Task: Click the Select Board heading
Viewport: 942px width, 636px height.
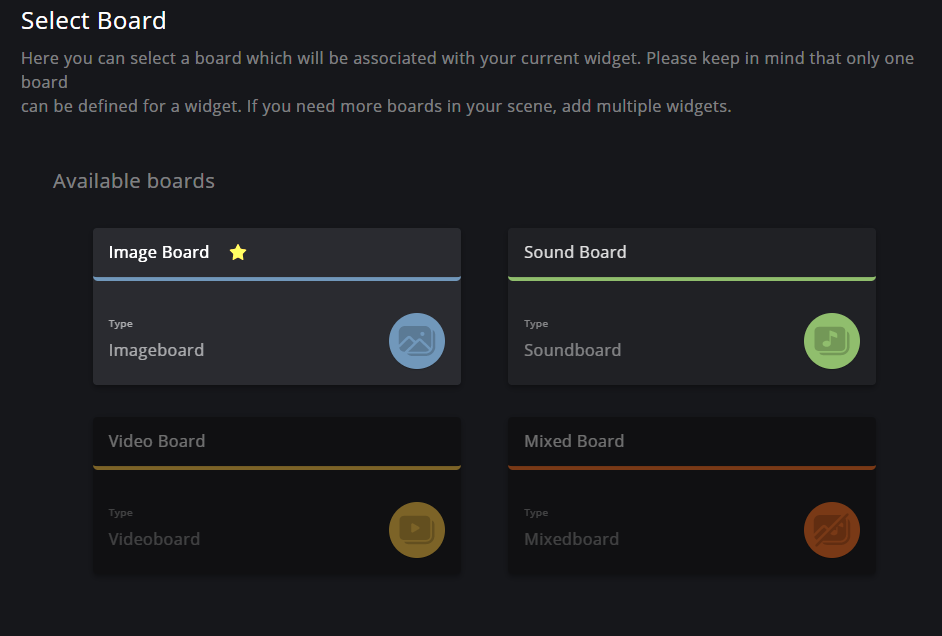Action: [x=93, y=20]
